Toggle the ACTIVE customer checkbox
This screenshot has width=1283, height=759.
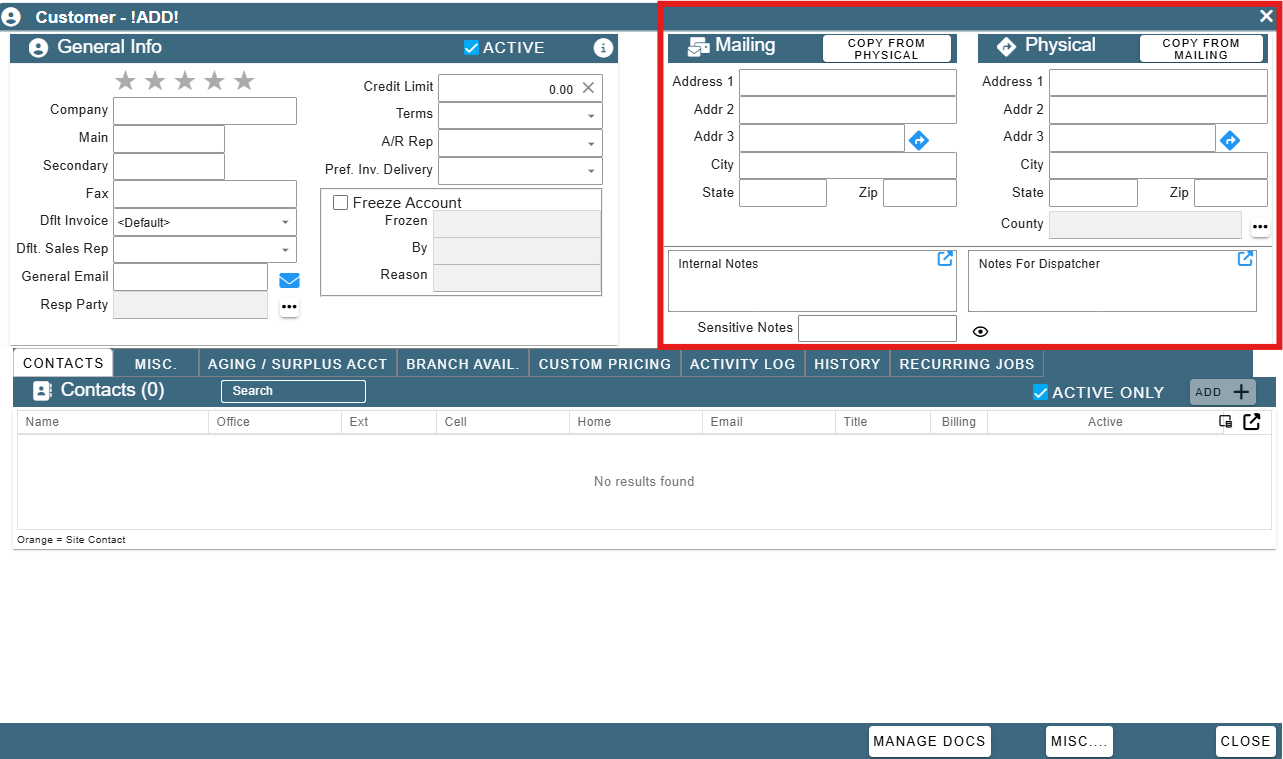coord(472,48)
